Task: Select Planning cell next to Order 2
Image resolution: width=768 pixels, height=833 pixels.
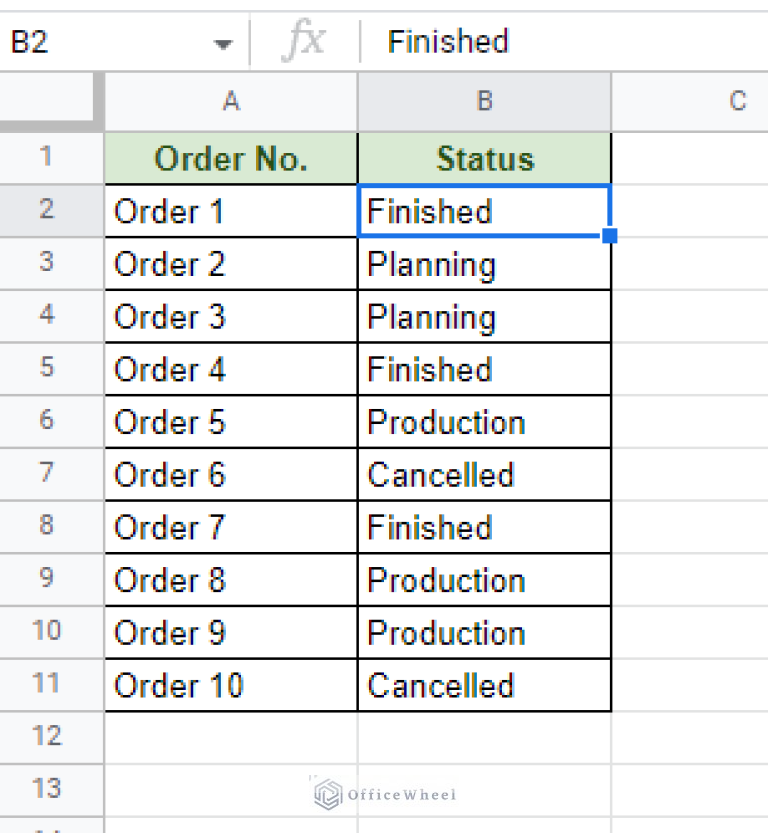Action: point(484,264)
